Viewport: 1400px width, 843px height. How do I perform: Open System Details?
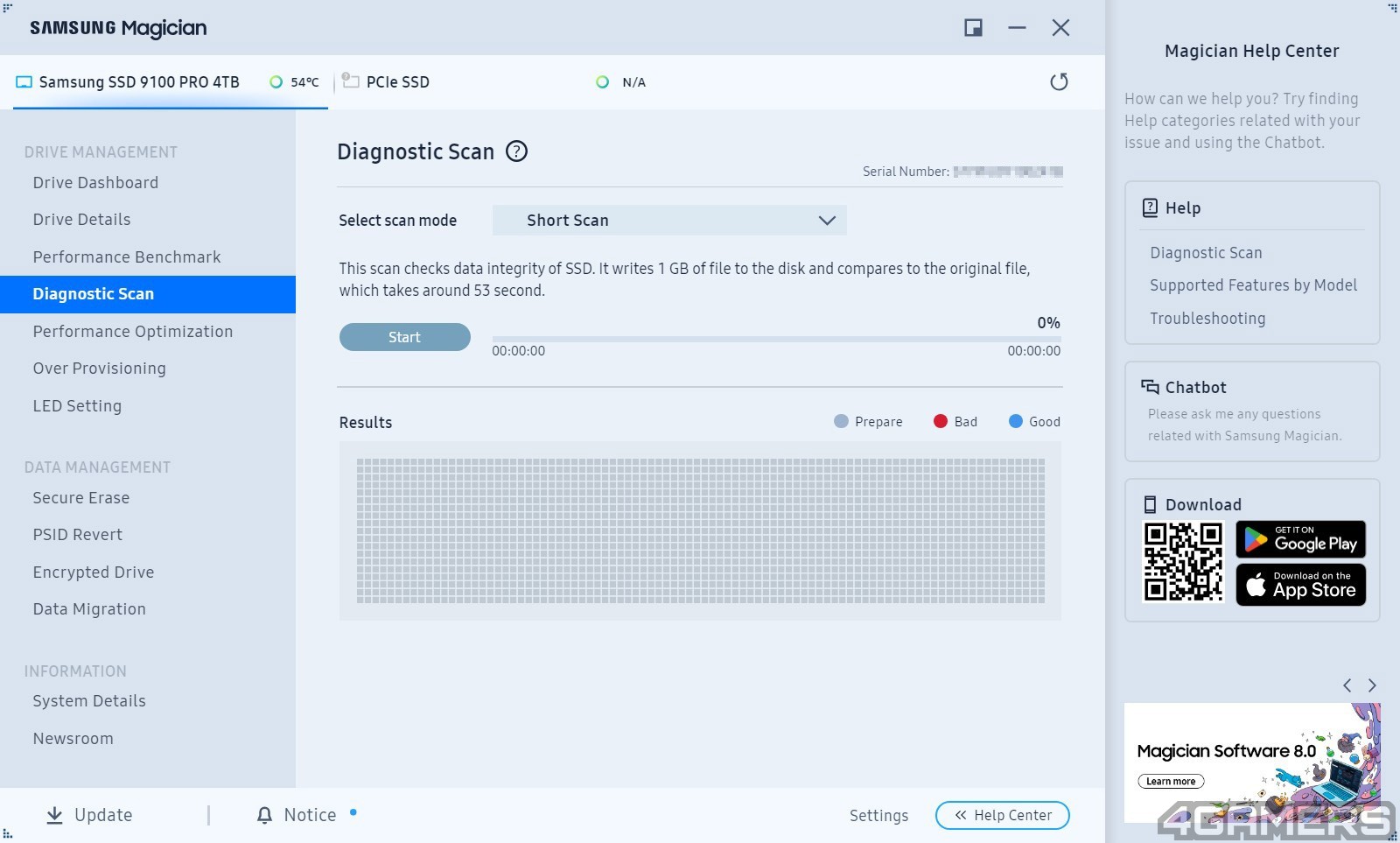(89, 700)
